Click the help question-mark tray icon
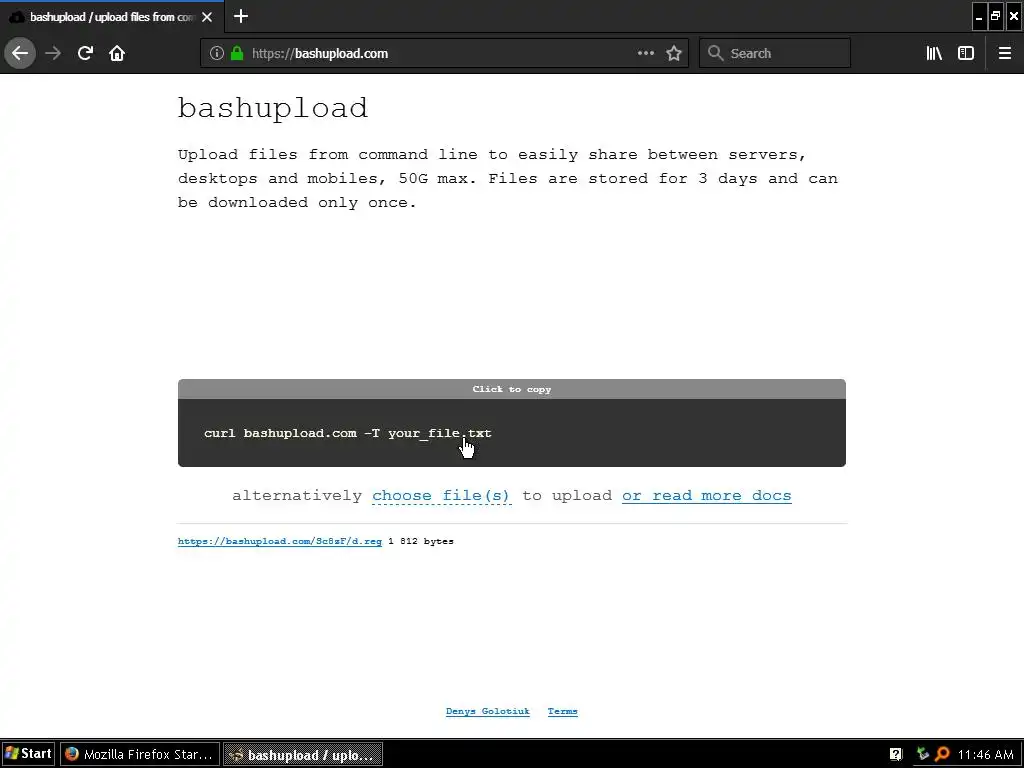This screenshot has height=768, width=1024. 895,754
